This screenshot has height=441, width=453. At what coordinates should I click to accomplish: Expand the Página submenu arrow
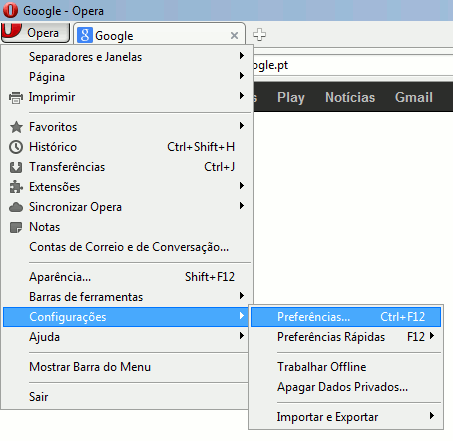242,76
